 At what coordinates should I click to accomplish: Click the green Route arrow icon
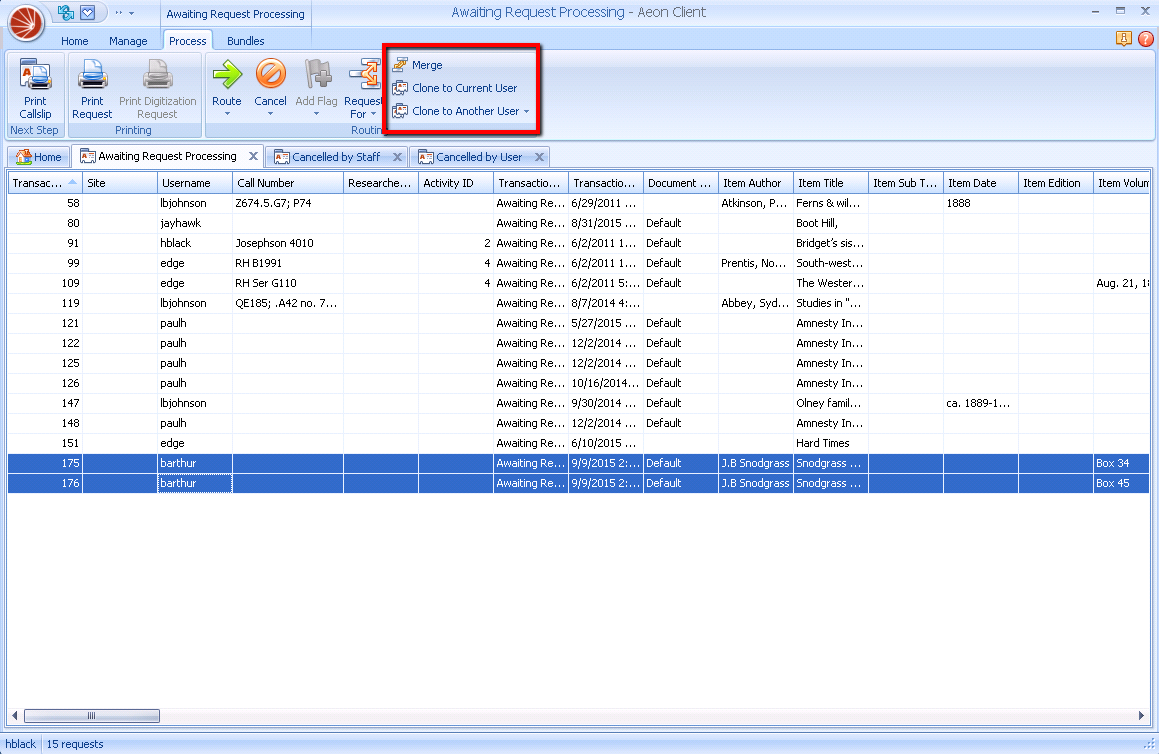pyautogui.click(x=227, y=76)
